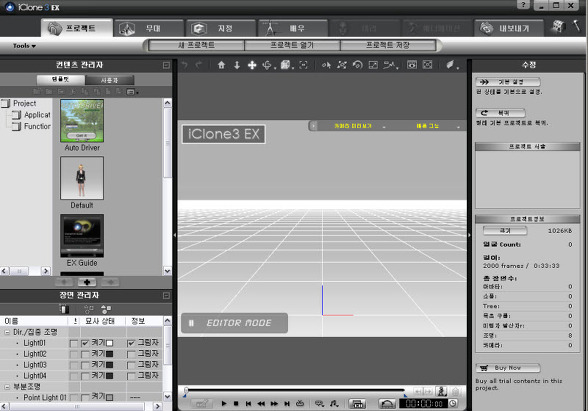
Task: Switch to the 템플릿 template tab
Action: coord(61,80)
